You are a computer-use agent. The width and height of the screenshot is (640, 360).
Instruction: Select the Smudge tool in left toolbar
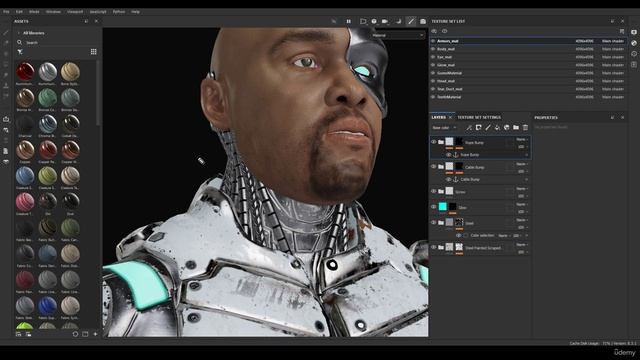point(6,75)
